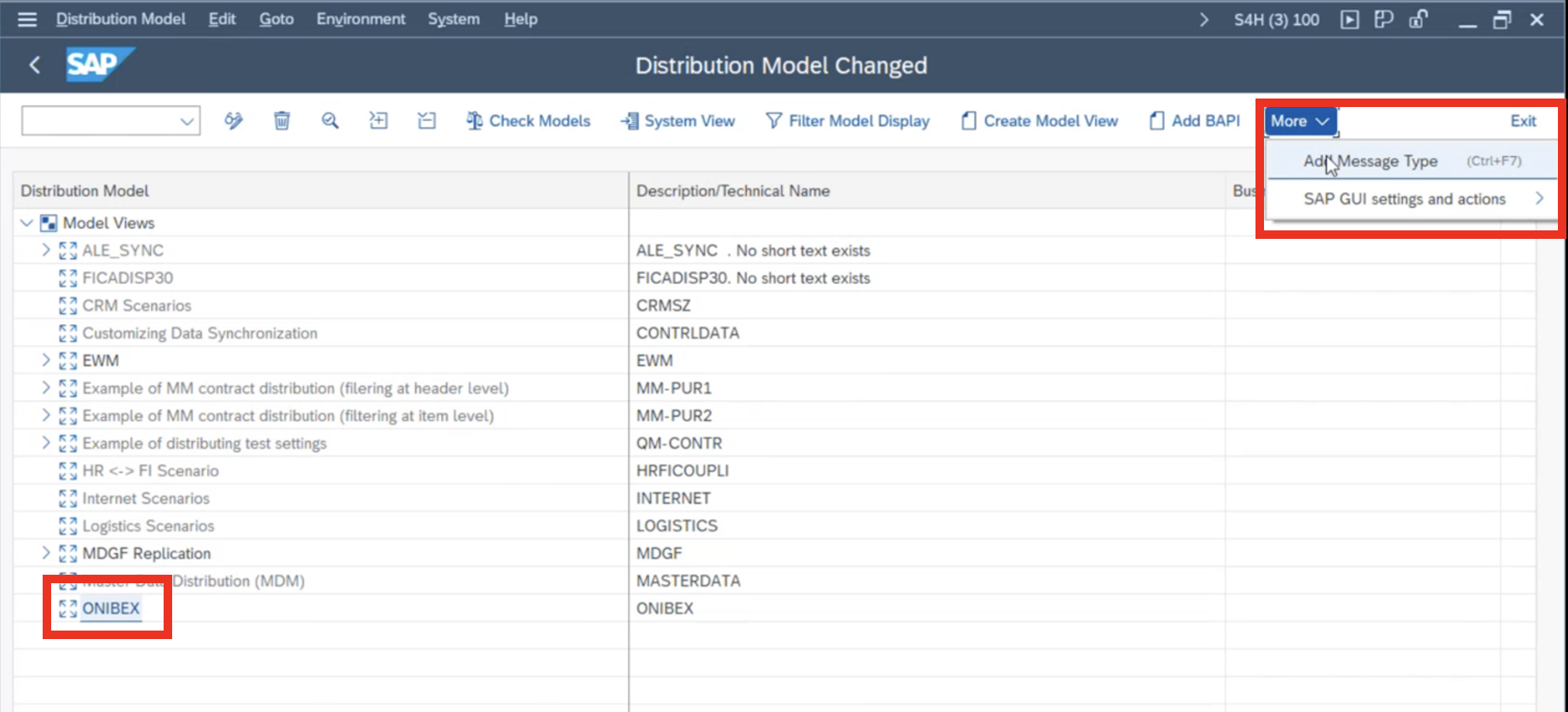Click the play-box icon in title bar
The image size is (1568, 712).
coord(1349,19)
